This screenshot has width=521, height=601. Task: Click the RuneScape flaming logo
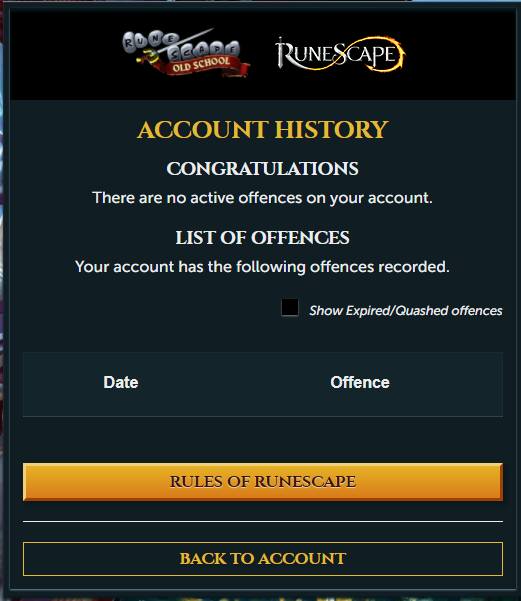point(340,54)
